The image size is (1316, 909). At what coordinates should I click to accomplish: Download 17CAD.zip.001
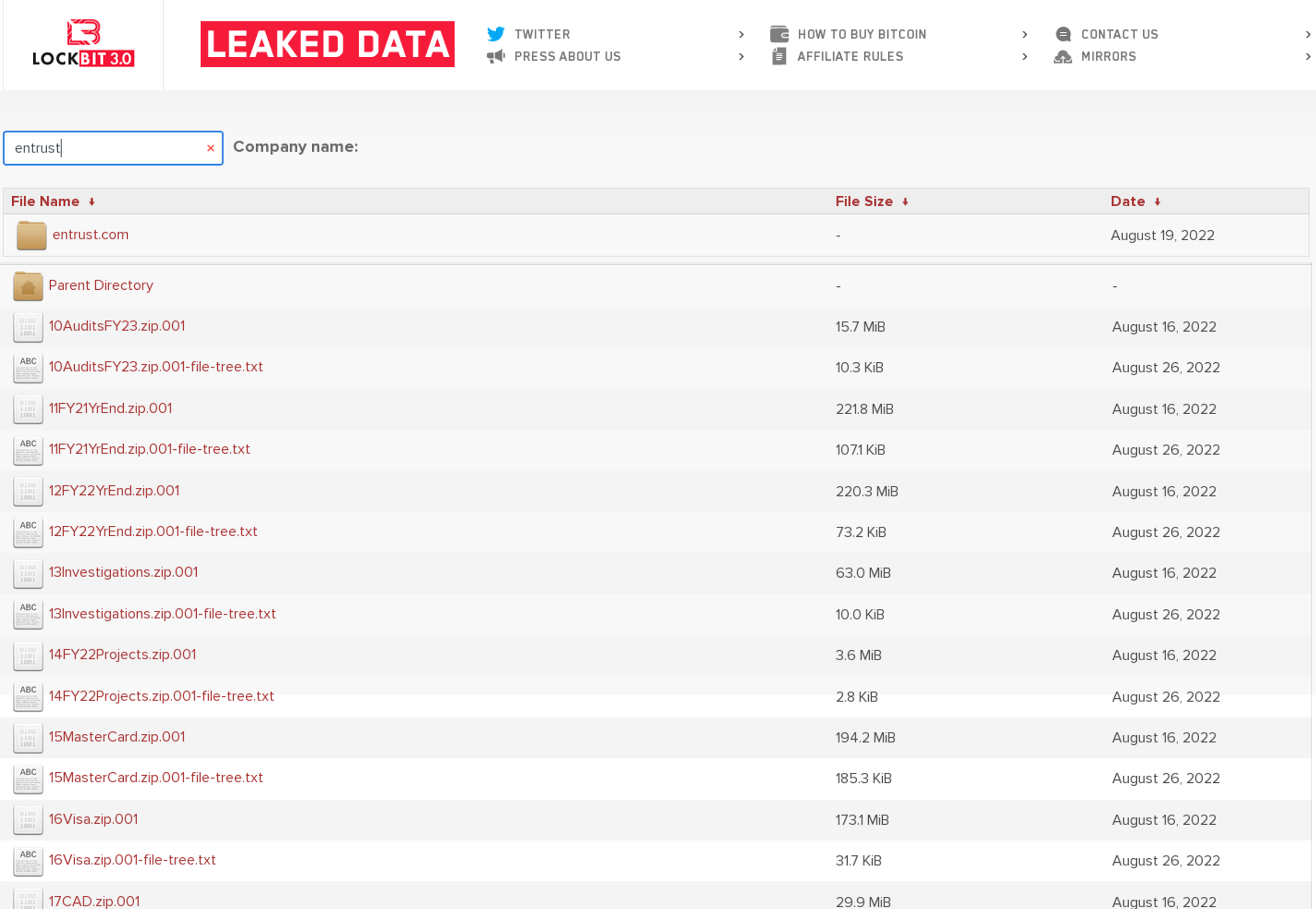94,901
